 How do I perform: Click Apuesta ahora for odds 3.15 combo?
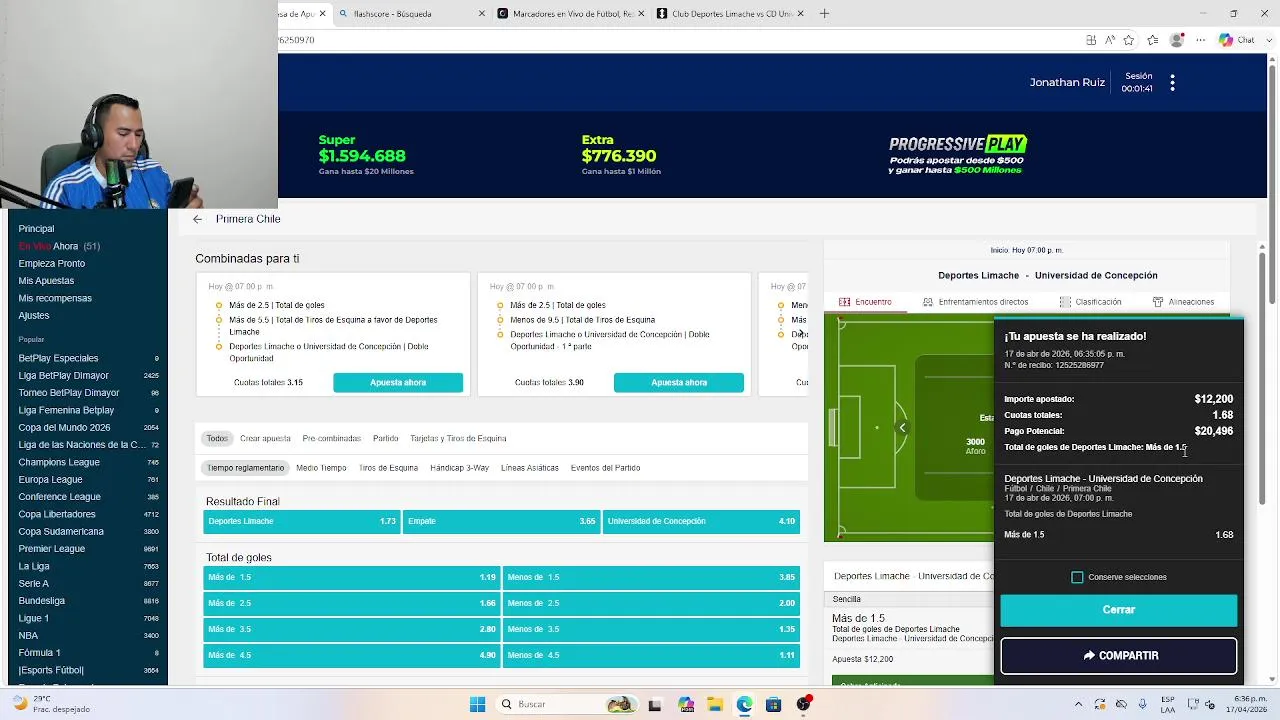[398, 382]
